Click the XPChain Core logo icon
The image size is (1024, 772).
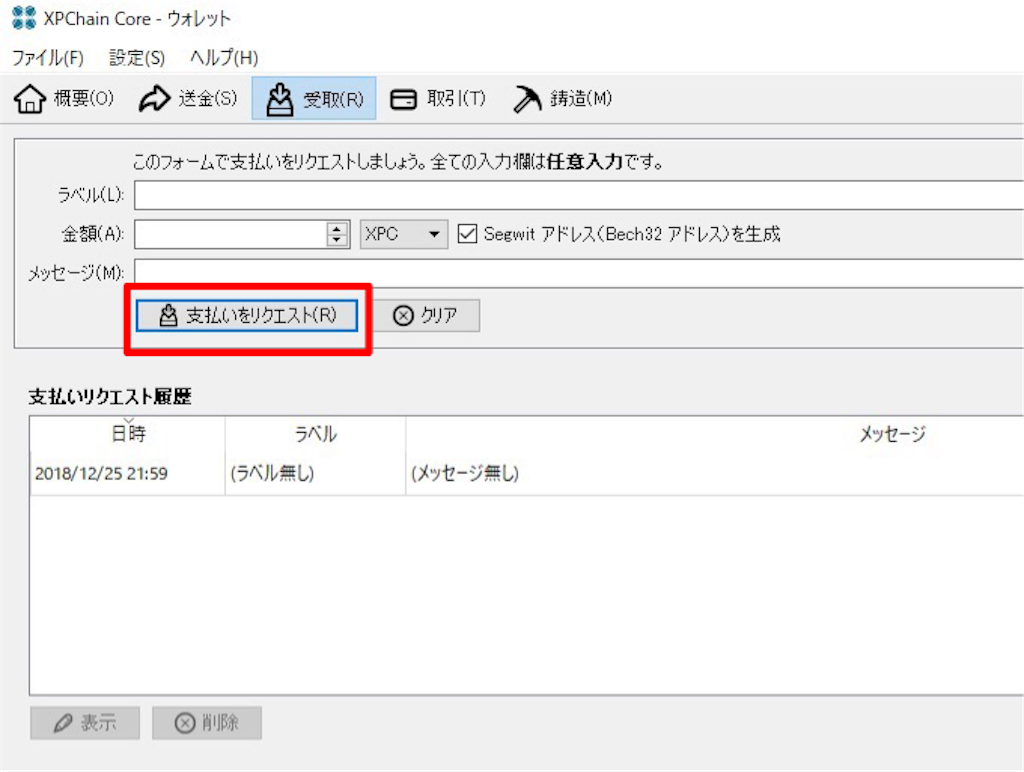coord(24,18)
